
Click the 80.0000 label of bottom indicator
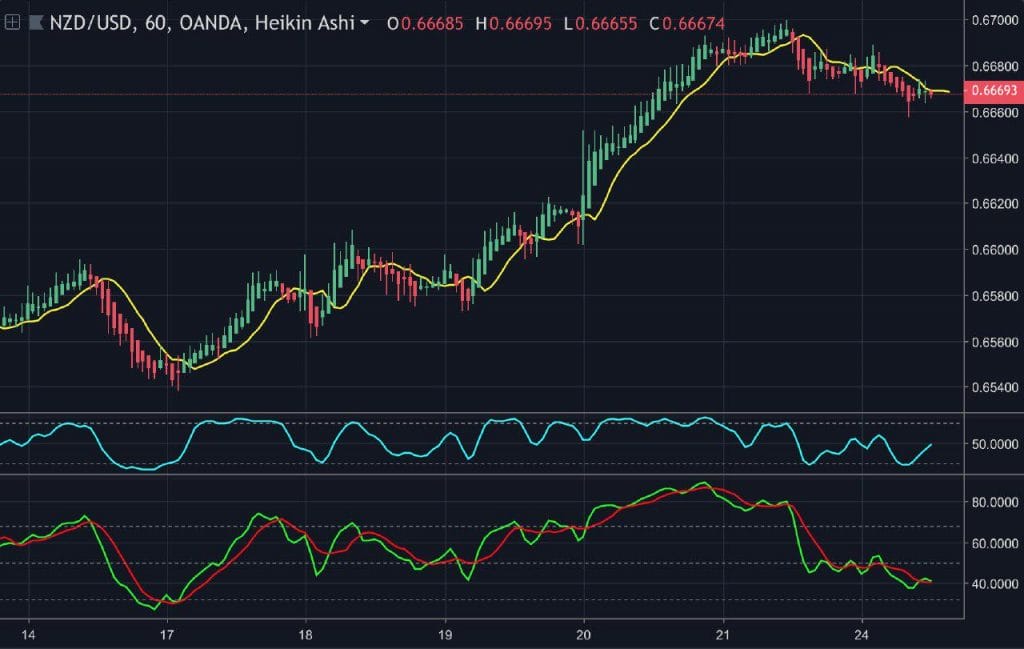click(x=995, y=502)
